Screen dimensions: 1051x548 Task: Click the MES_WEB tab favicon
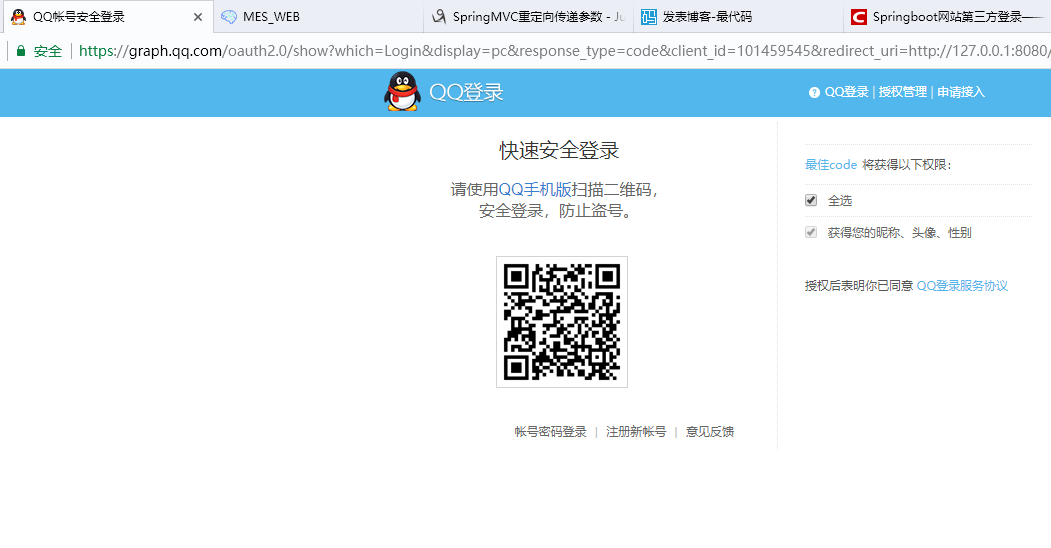coord(229,17)
